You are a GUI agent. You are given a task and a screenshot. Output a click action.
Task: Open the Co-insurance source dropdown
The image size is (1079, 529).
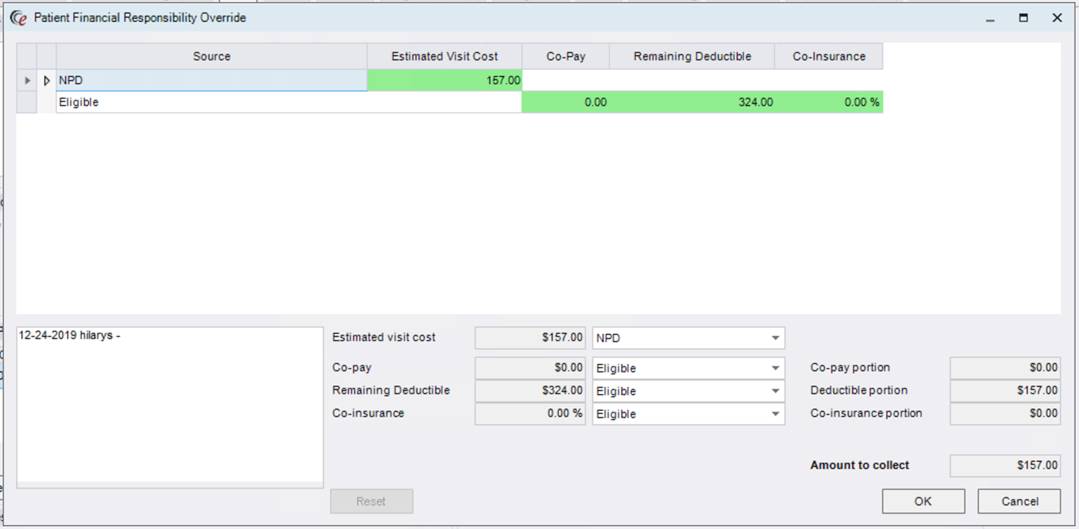pyautogui.click(x=775, y=414)
